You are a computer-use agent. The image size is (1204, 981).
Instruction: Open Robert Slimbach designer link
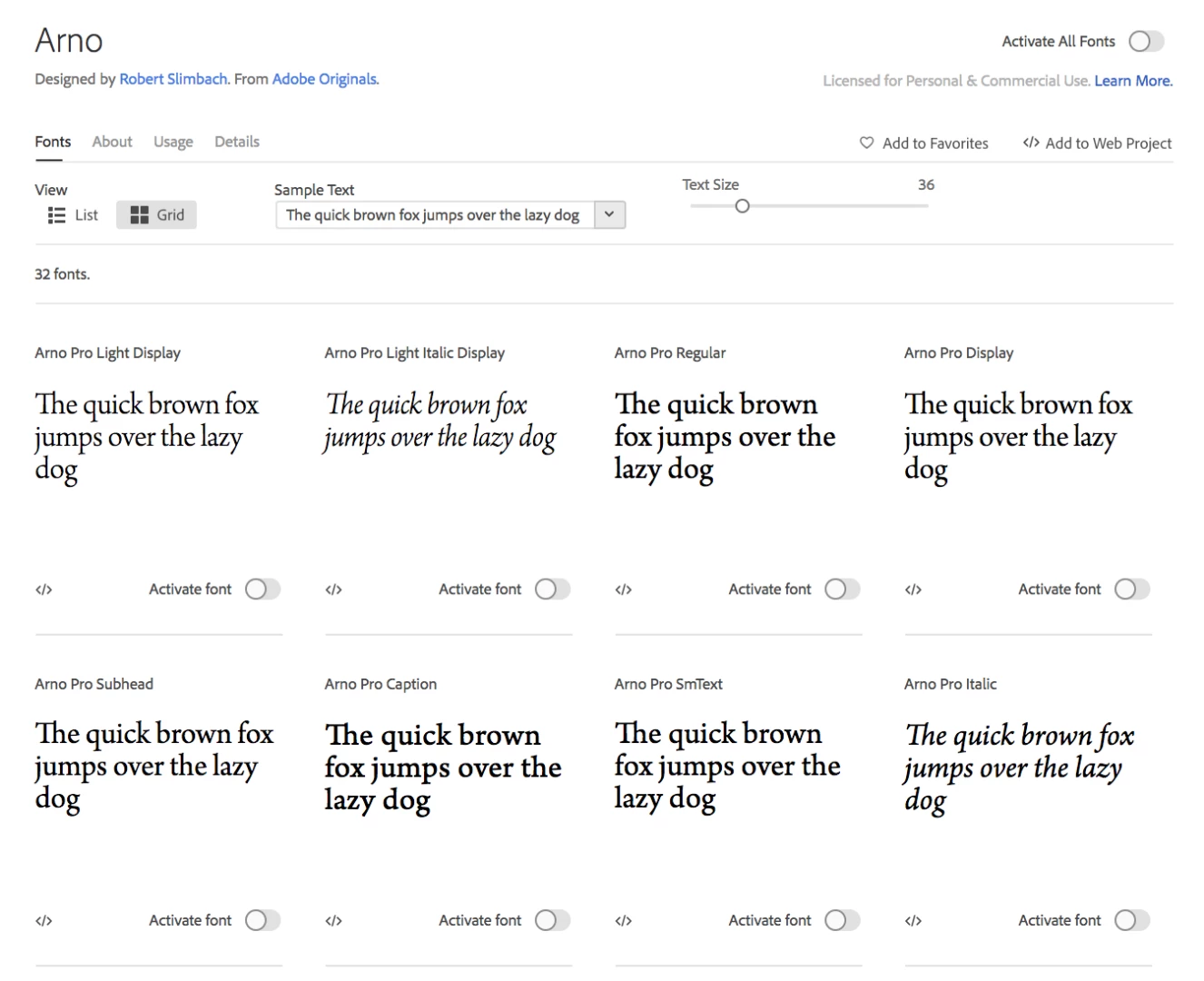[173, 79]
